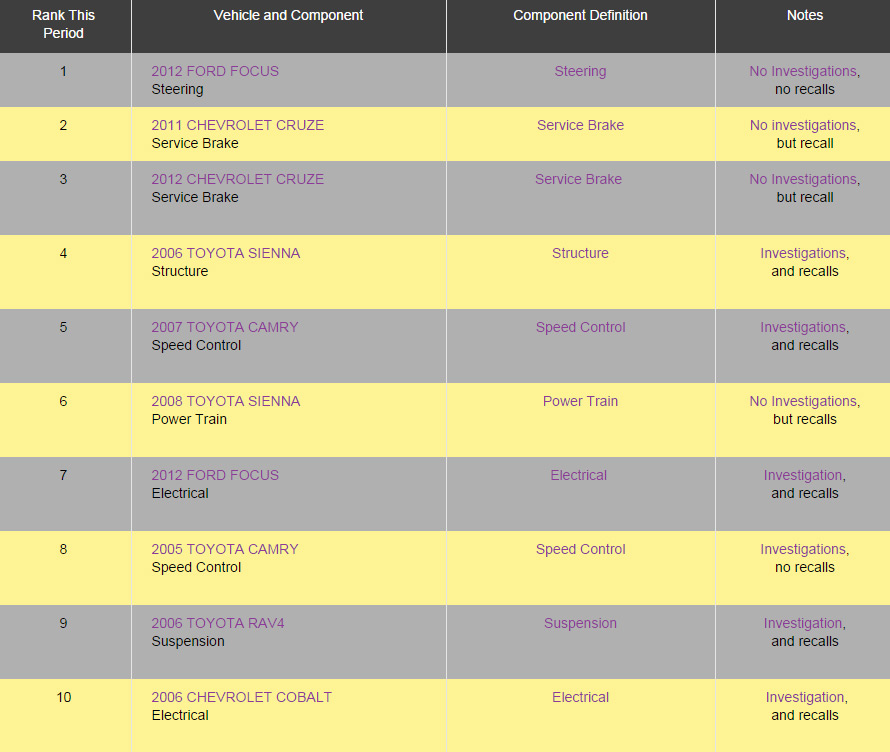The width and height of the screenshot is (890, 752).
Task: Click the Service Brake definition in rank 2 row
Action: pyautogui.click(x=580, y=125)
